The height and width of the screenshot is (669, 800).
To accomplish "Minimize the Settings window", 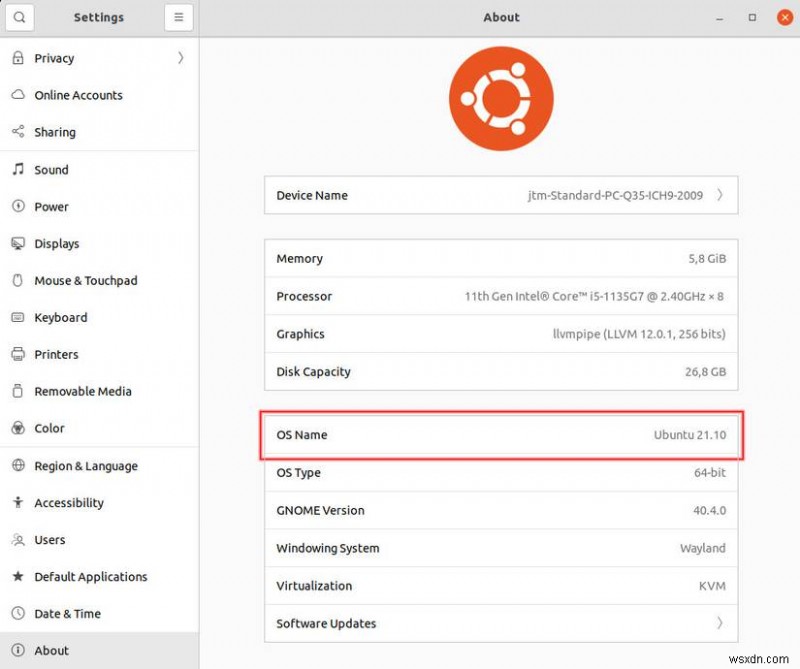I will coord(719,18).
